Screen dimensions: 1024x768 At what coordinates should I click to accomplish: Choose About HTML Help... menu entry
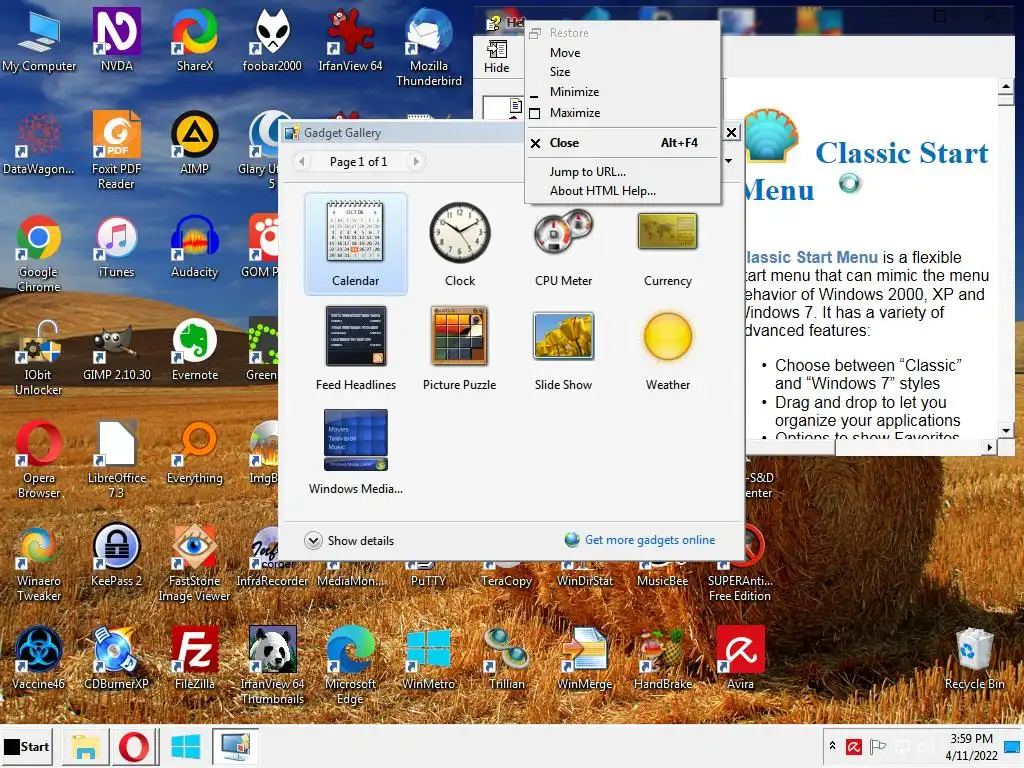[x=622, y=191]
